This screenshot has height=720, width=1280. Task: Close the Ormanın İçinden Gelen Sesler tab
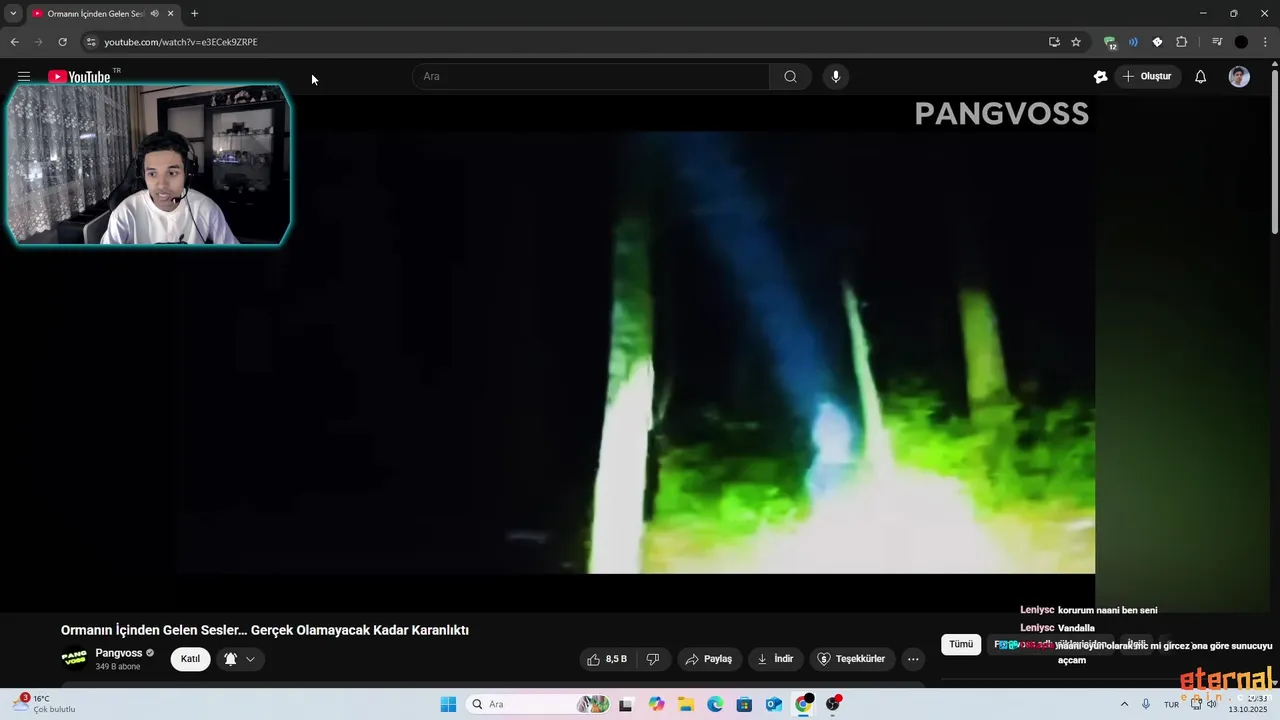coord(170,14)
